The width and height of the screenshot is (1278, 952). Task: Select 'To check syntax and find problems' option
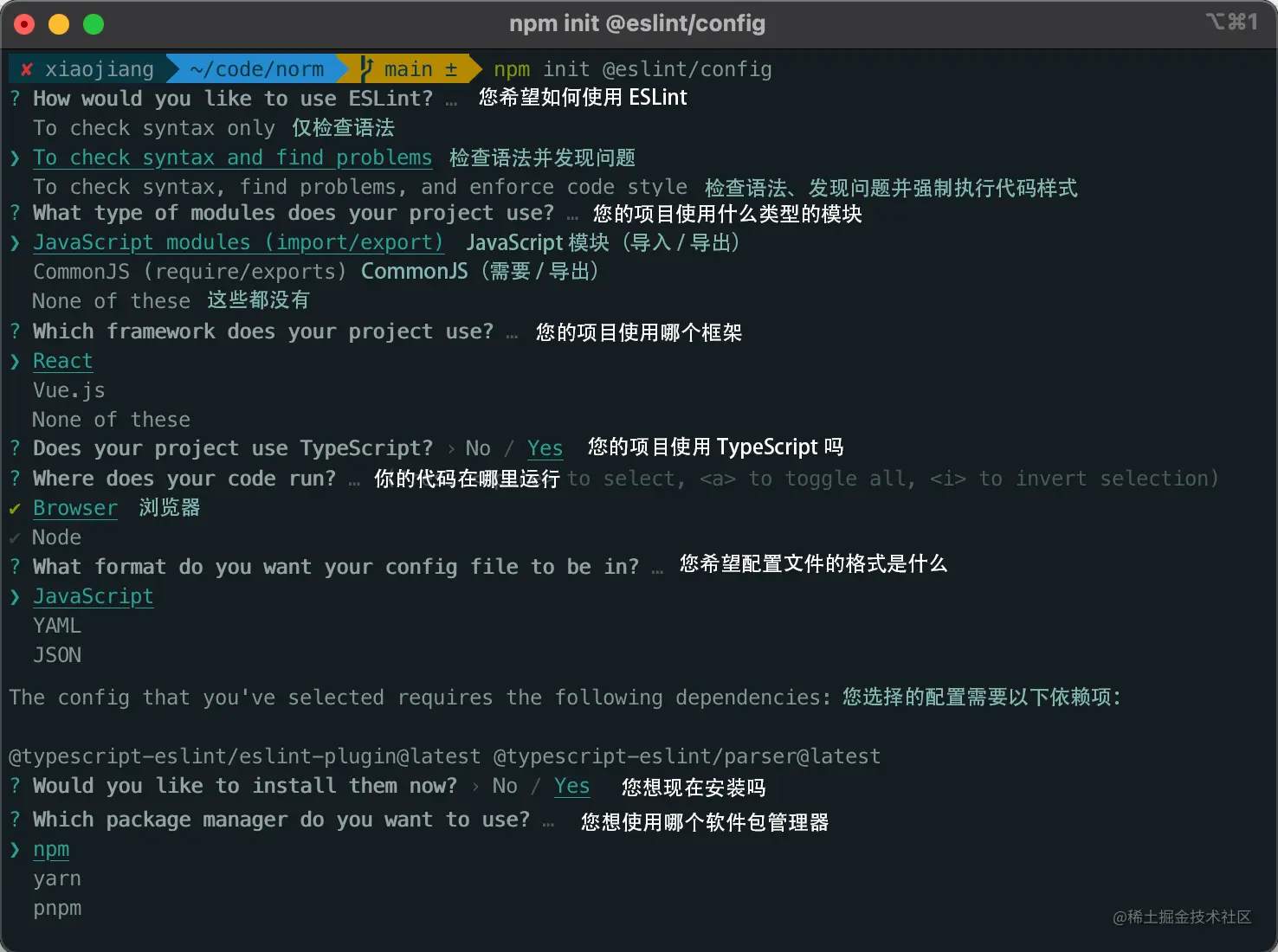point(232,158)
